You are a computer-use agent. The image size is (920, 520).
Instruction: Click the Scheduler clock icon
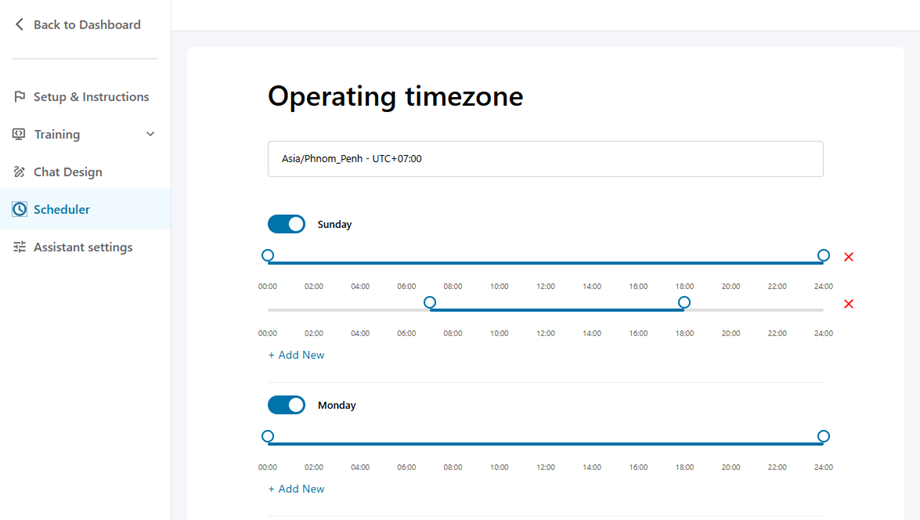click(19, 209)
